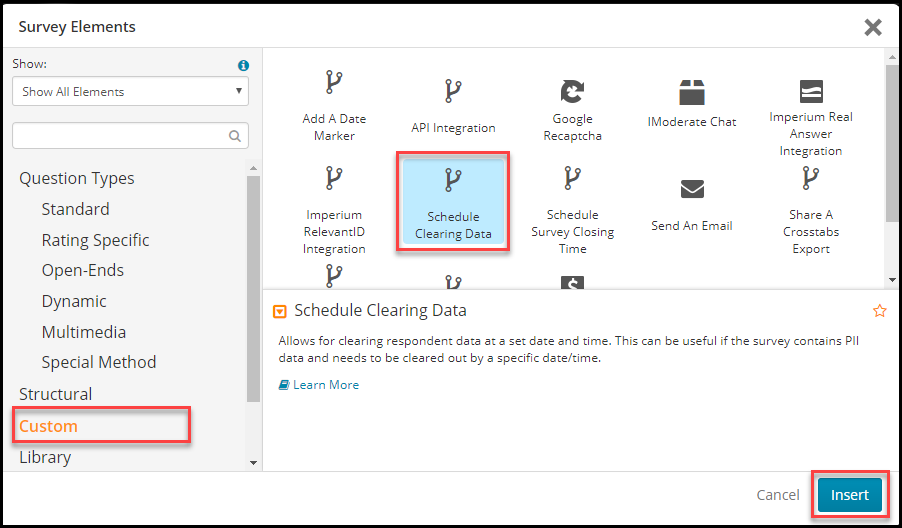The image size is (902, 528).
Task: Choose the API Integration element icon
Action: [x=453, y=91]
